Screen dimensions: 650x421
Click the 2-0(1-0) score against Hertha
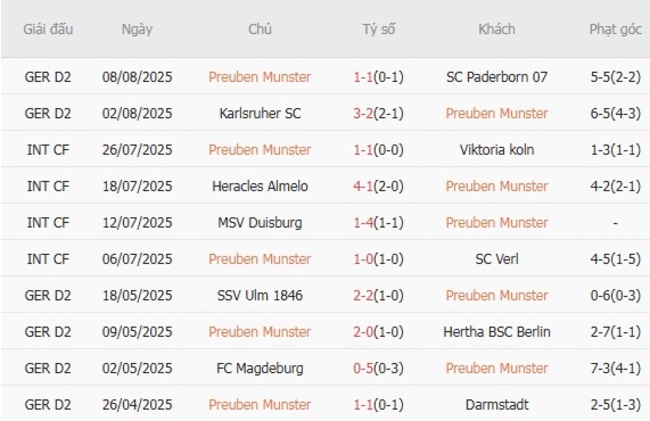coord(379,332)
